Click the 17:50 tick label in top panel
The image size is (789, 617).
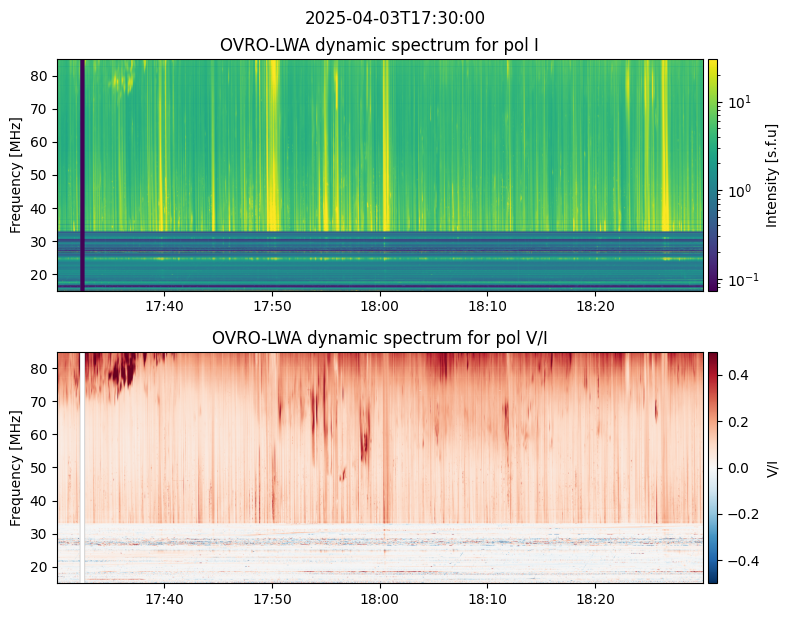click(272, 306)
